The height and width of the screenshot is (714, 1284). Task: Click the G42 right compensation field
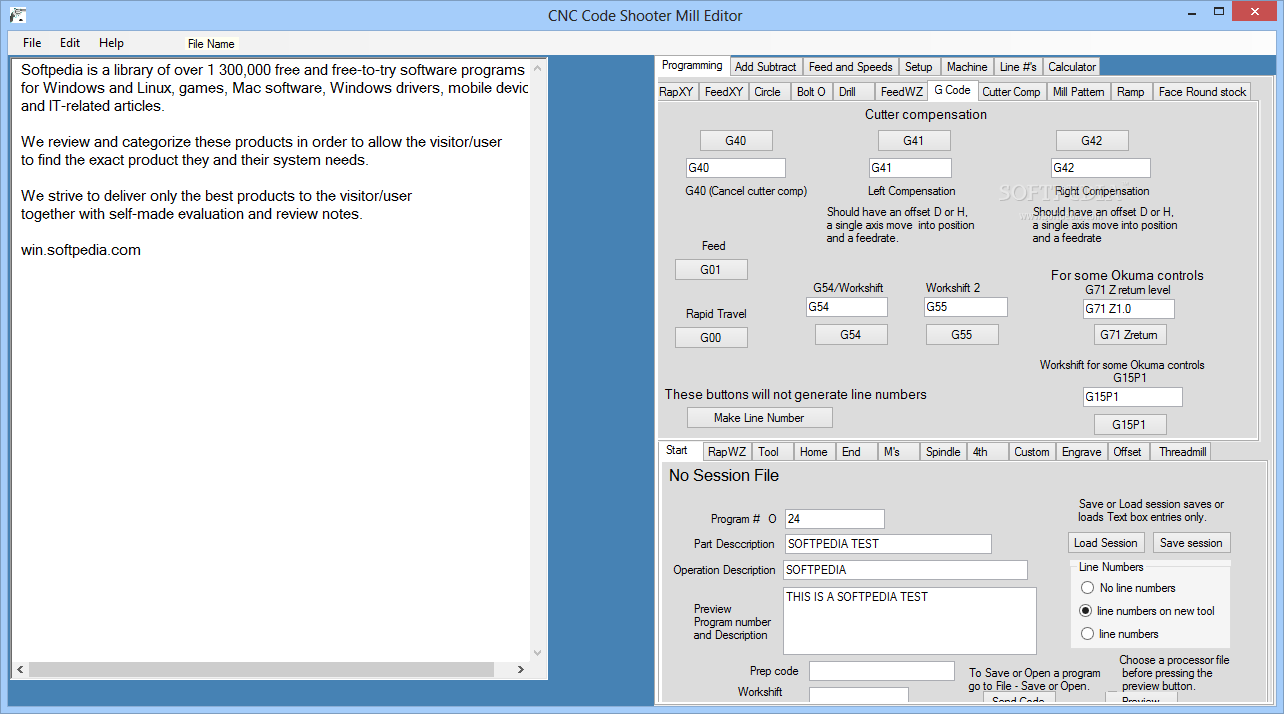1101,168
